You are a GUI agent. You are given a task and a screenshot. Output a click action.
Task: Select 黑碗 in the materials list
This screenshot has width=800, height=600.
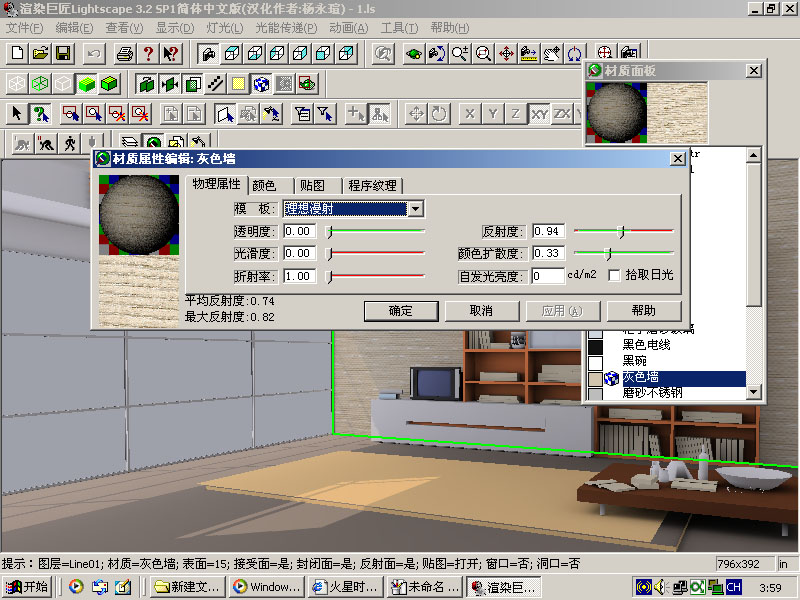click(x=635, y=361)
